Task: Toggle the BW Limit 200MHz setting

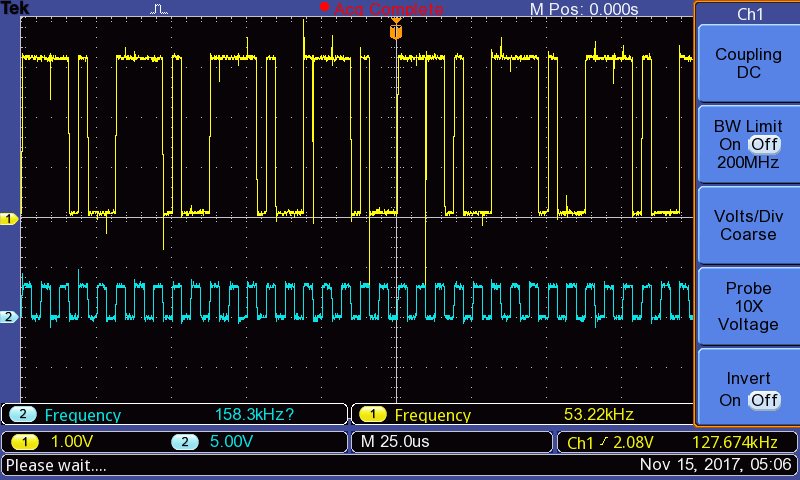Action: 748,144
